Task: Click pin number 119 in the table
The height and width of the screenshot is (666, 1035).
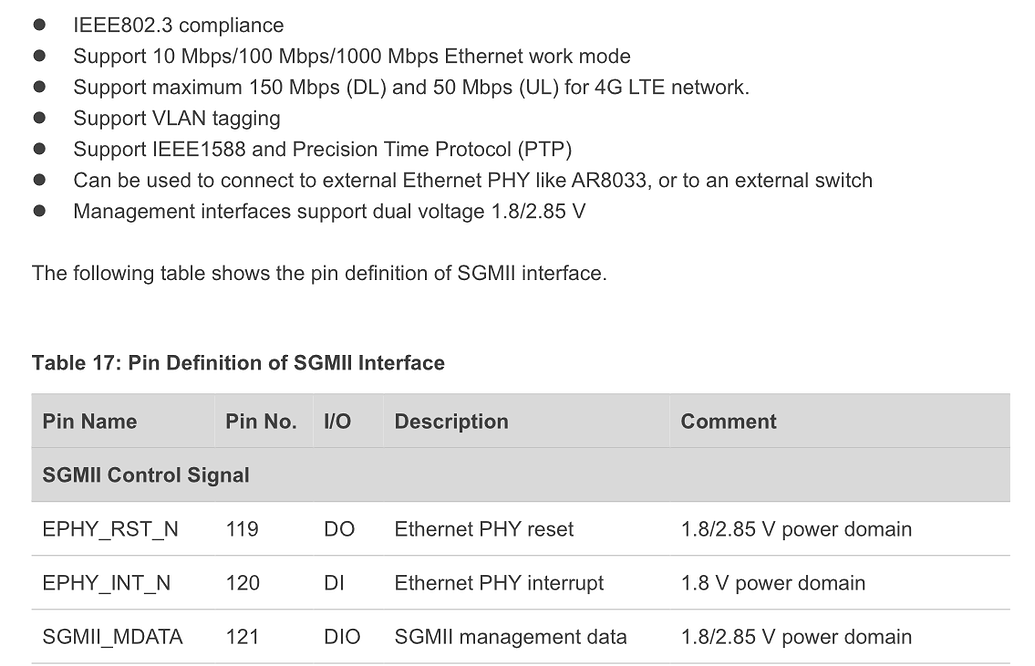Action: [x=242, y=530]
